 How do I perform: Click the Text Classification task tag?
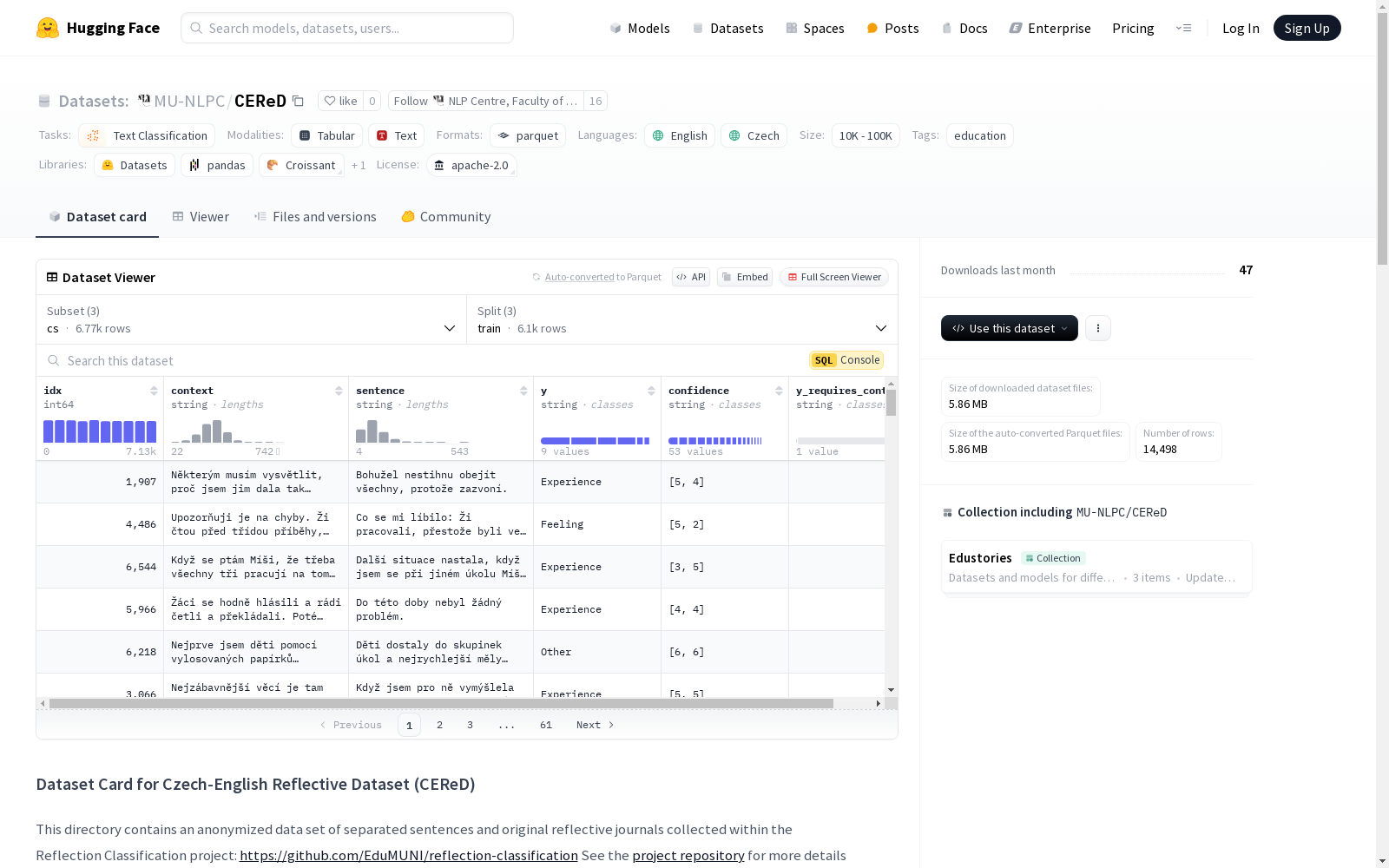[x=147, y=135]
